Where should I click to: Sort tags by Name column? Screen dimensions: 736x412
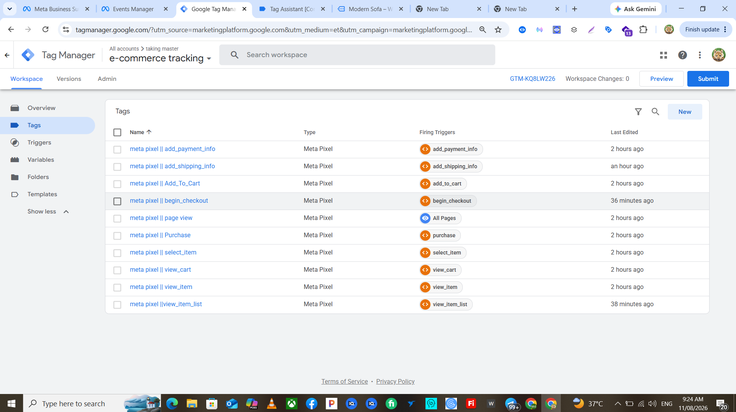pyautogui.click(x=140, y=132)
